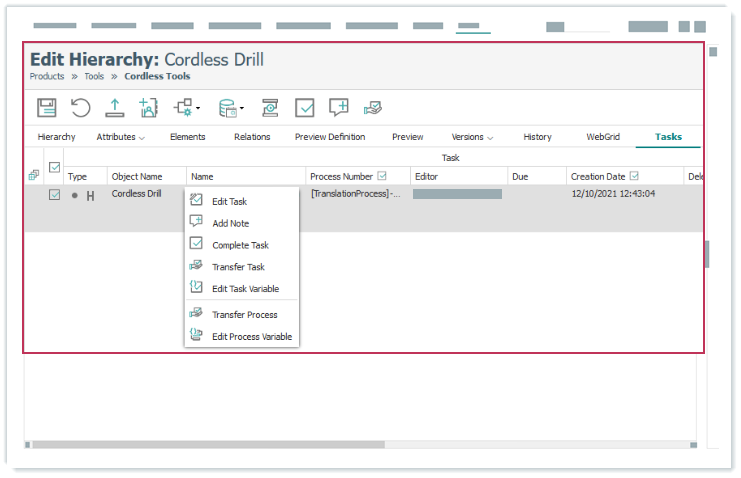Choose Transfer Process in context menu
Screen dimensions: 741x478
pos(244,315)
